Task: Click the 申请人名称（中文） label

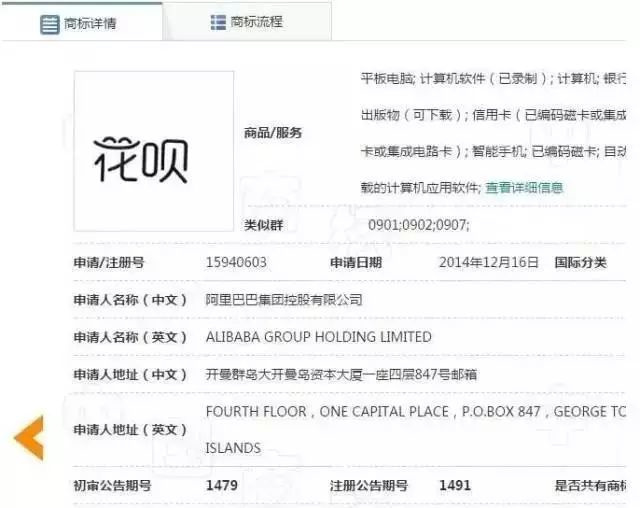Action: [130, 300]
